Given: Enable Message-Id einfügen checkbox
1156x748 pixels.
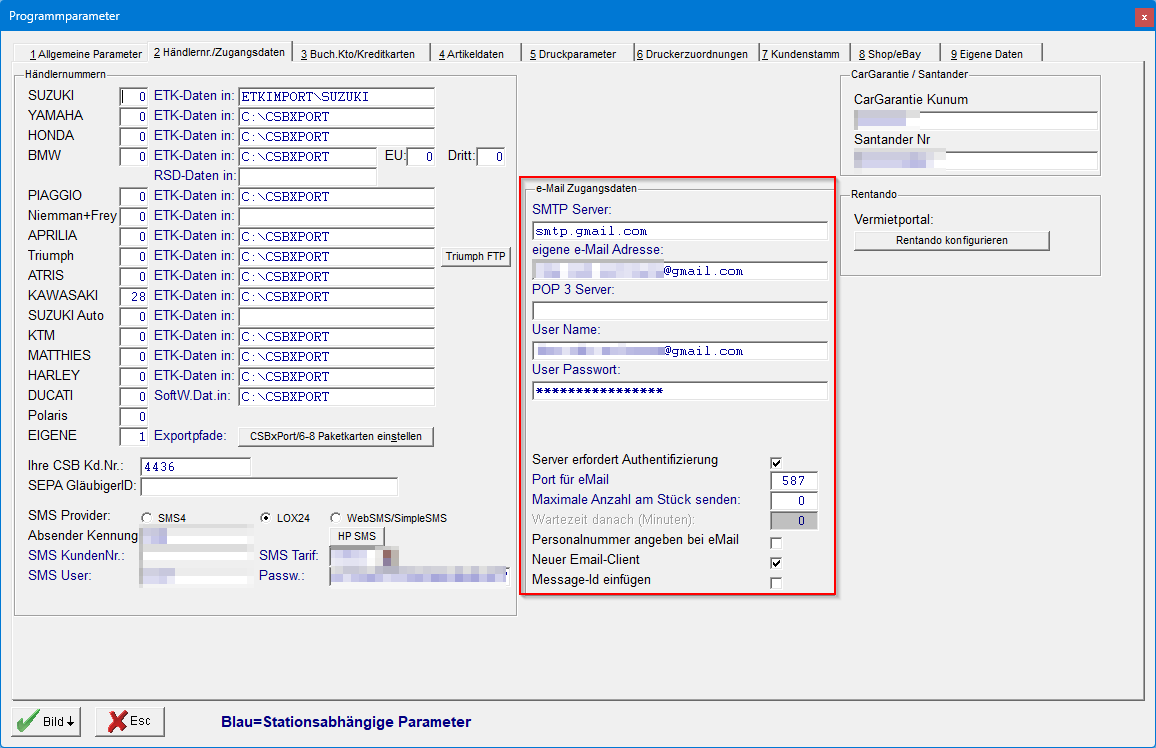Looking at the screenshot, I should tap(776, 583).
